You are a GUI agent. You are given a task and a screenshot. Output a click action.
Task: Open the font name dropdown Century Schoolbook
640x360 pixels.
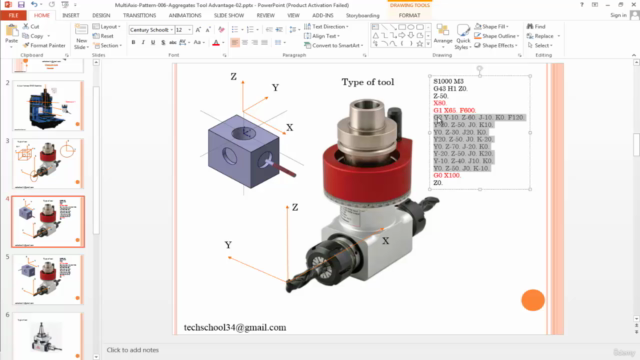click(172, 30)
